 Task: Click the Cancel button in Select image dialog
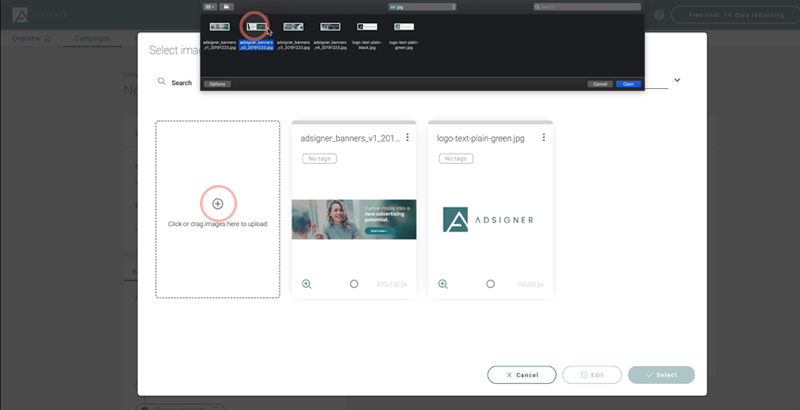[522, 375]
